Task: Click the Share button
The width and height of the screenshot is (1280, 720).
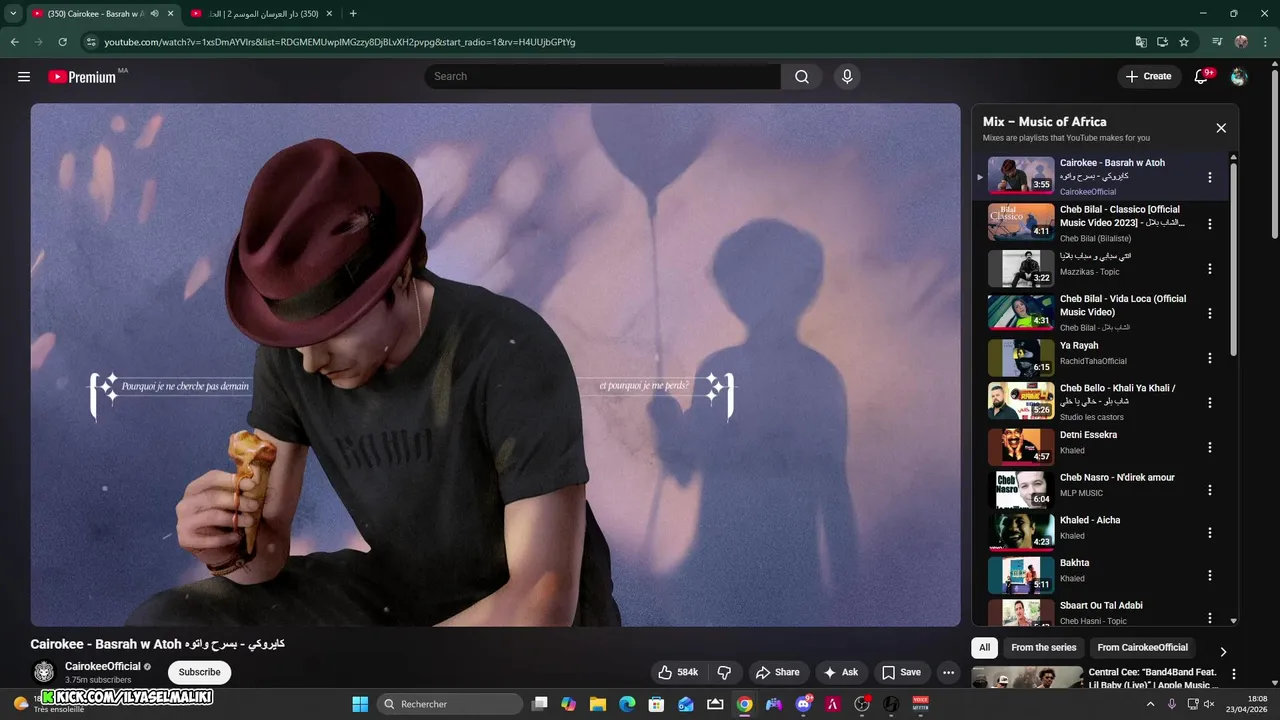Action: point(777,672)
